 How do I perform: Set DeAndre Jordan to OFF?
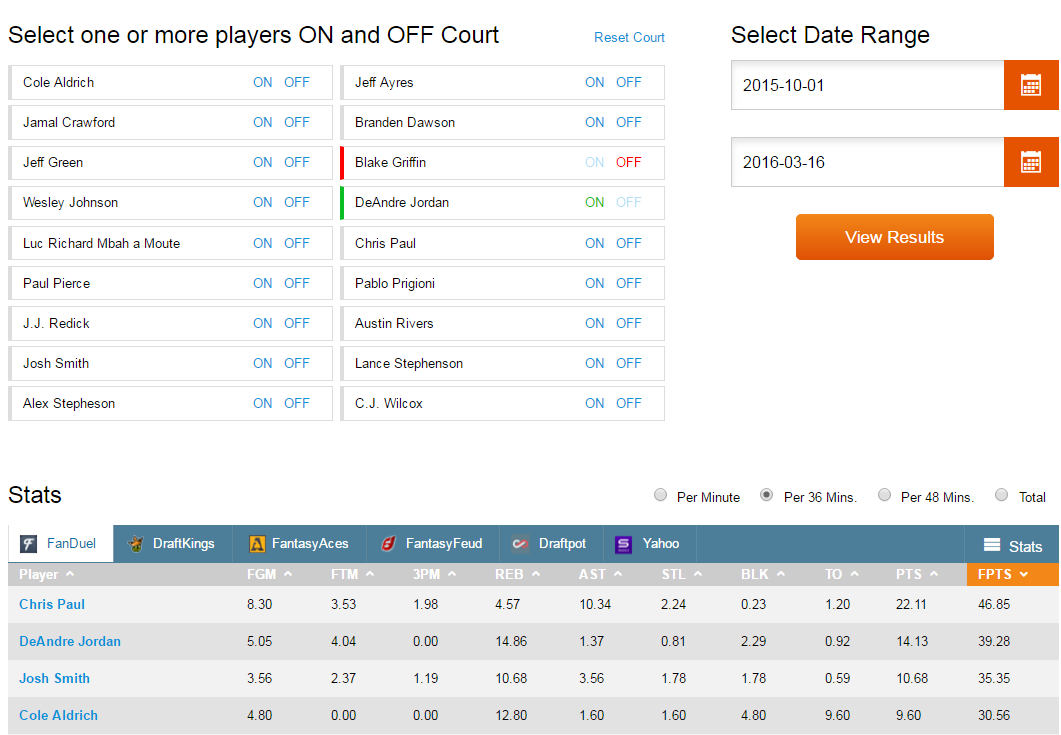coord(629,202)
